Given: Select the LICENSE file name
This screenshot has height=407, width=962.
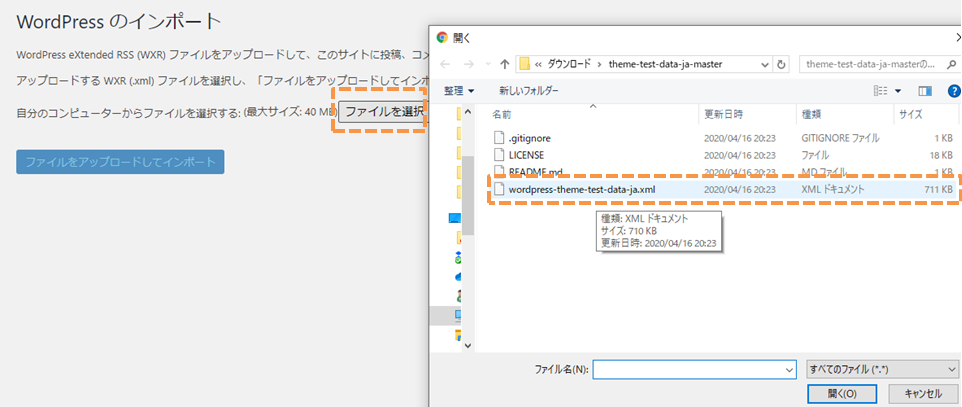Looking at the screenshot, I should 526,155.
